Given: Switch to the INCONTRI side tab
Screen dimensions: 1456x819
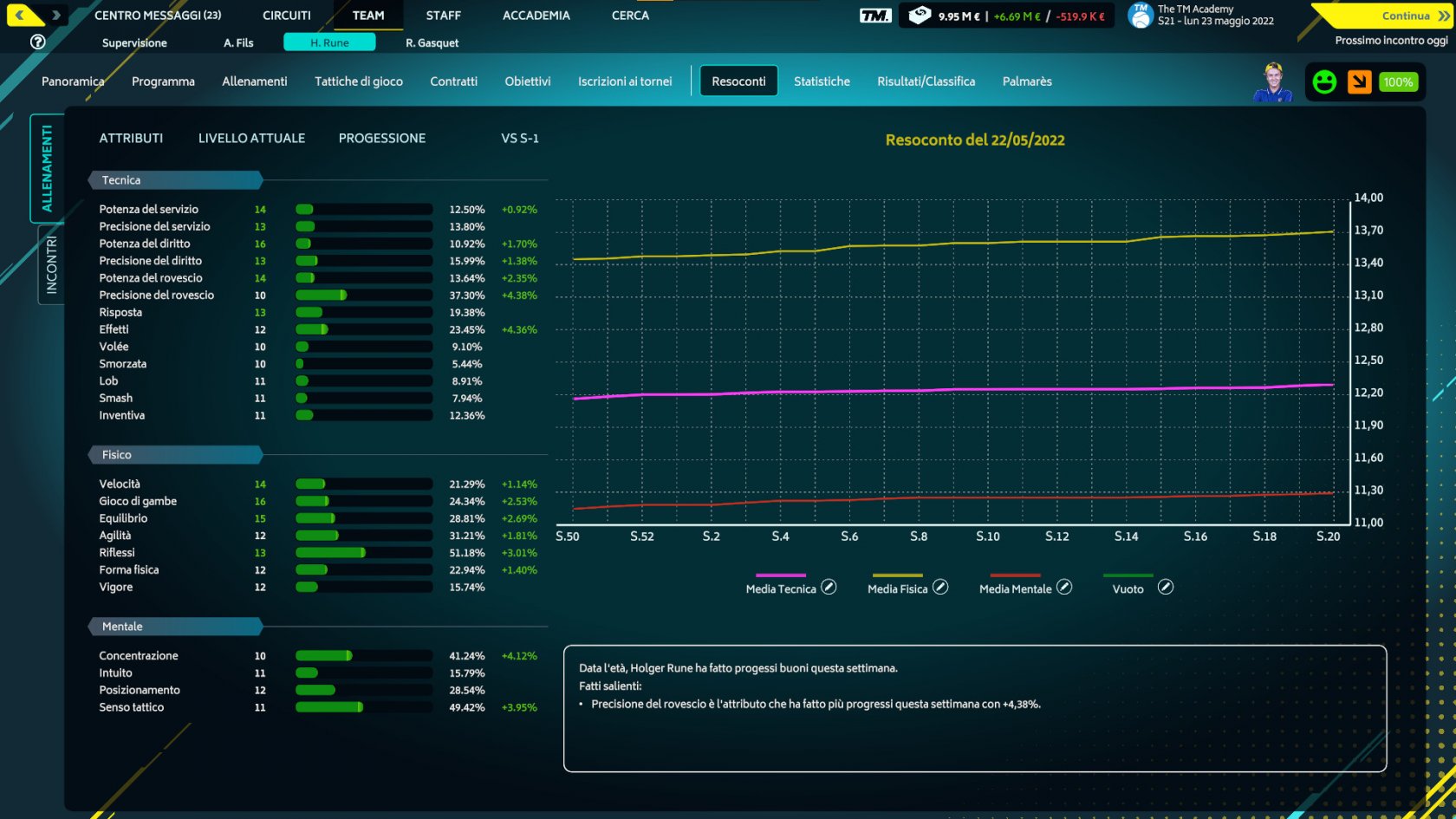Looking at the screenshot, I should (51, 264).
